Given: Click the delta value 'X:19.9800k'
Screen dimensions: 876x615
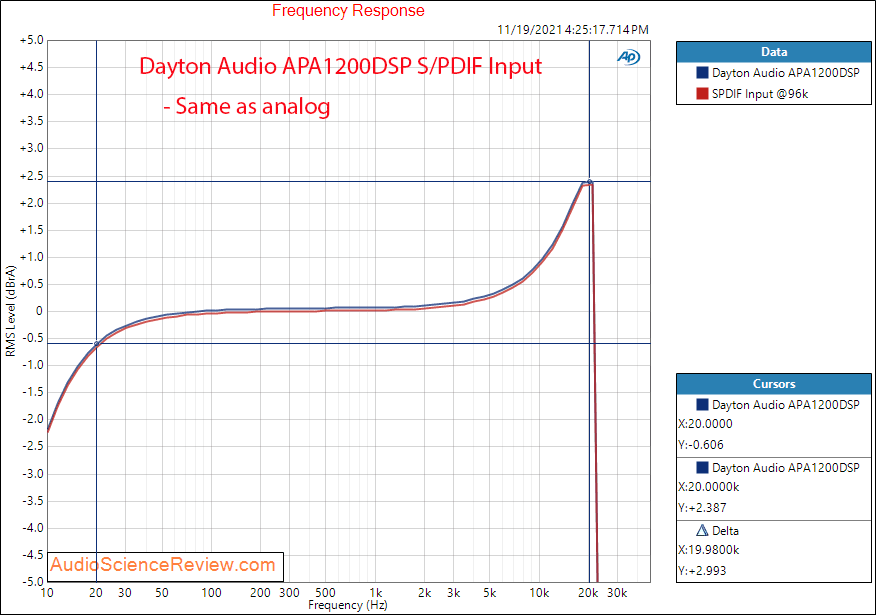Looking at the screenshot, I should 708,550.
